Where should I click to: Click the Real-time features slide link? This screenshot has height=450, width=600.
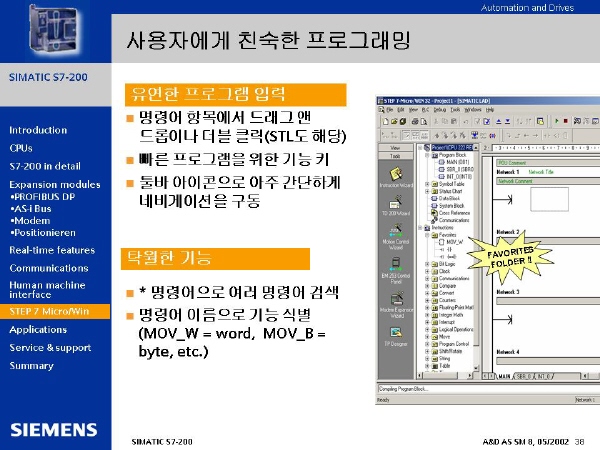52,250
